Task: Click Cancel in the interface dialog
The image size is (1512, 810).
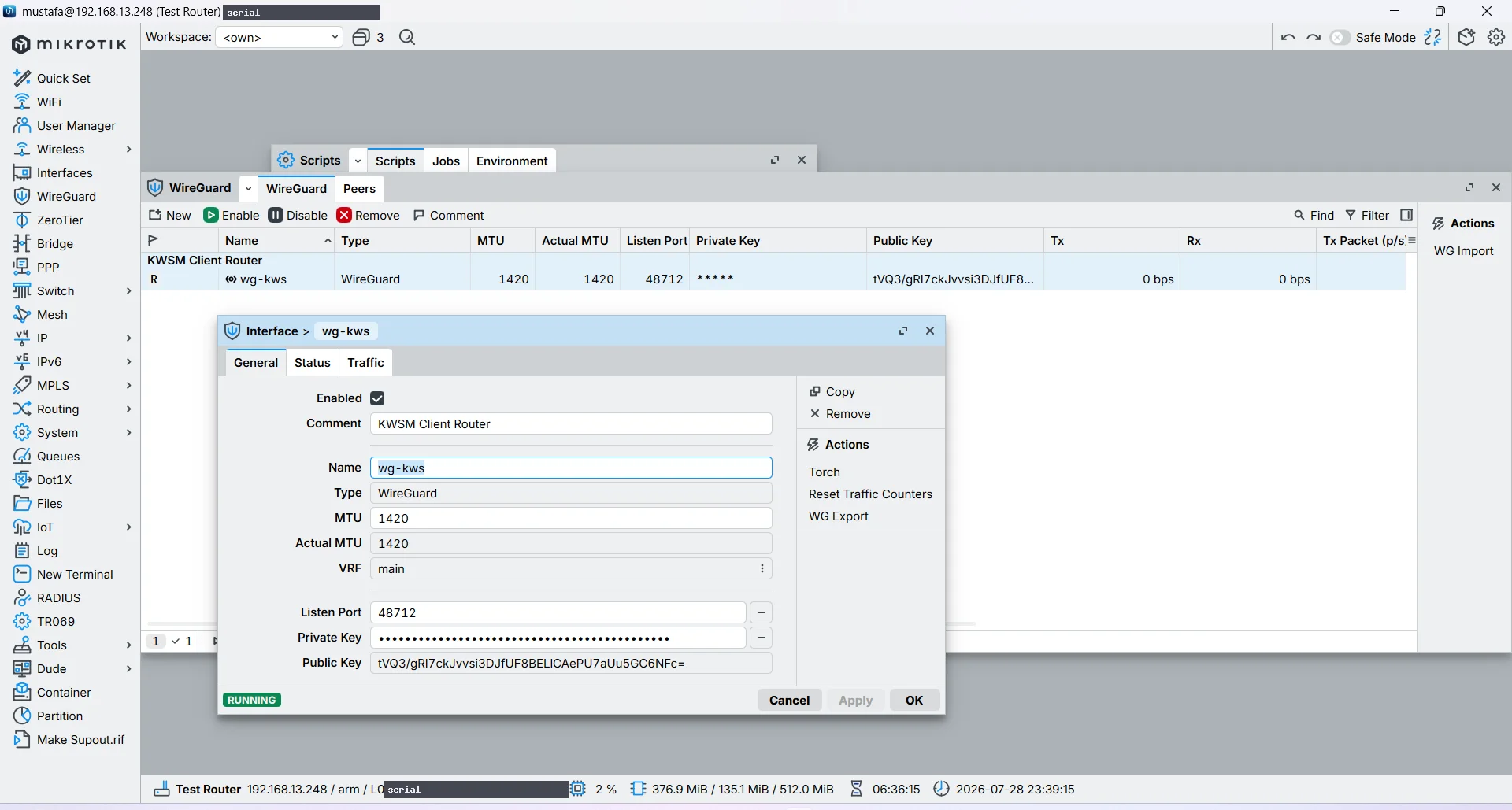Action: pyautogui.click(x=789, y=700)
